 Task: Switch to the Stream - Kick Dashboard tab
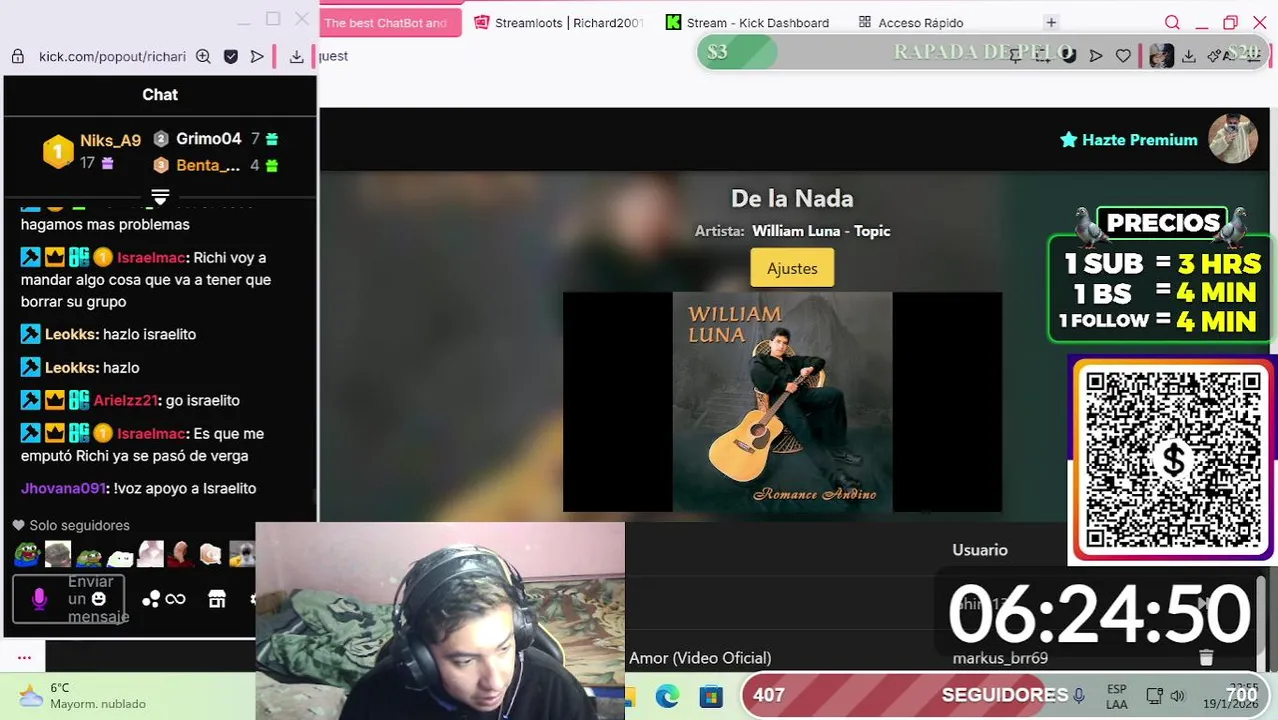coord(748,22)
